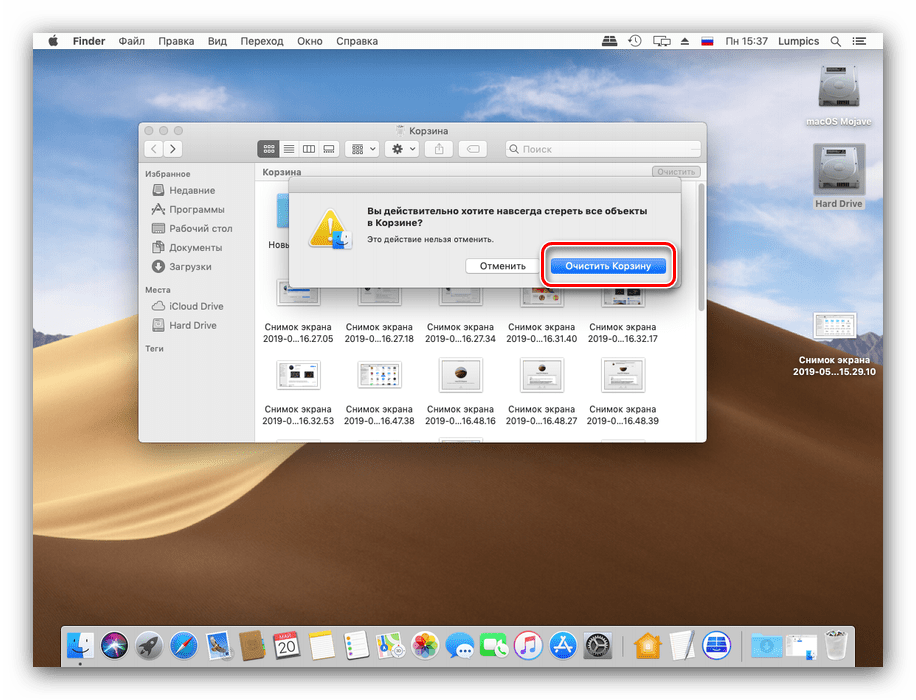Open the Переход menu

pos(261,41)
